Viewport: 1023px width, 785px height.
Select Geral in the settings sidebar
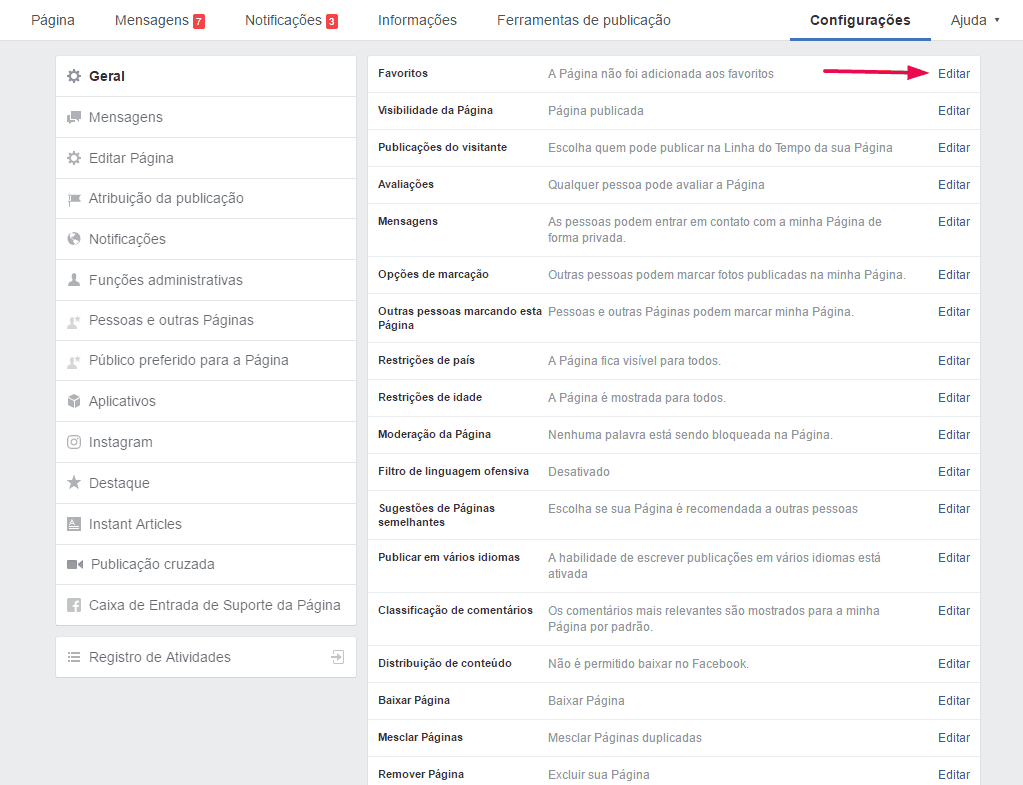[206, 76]
